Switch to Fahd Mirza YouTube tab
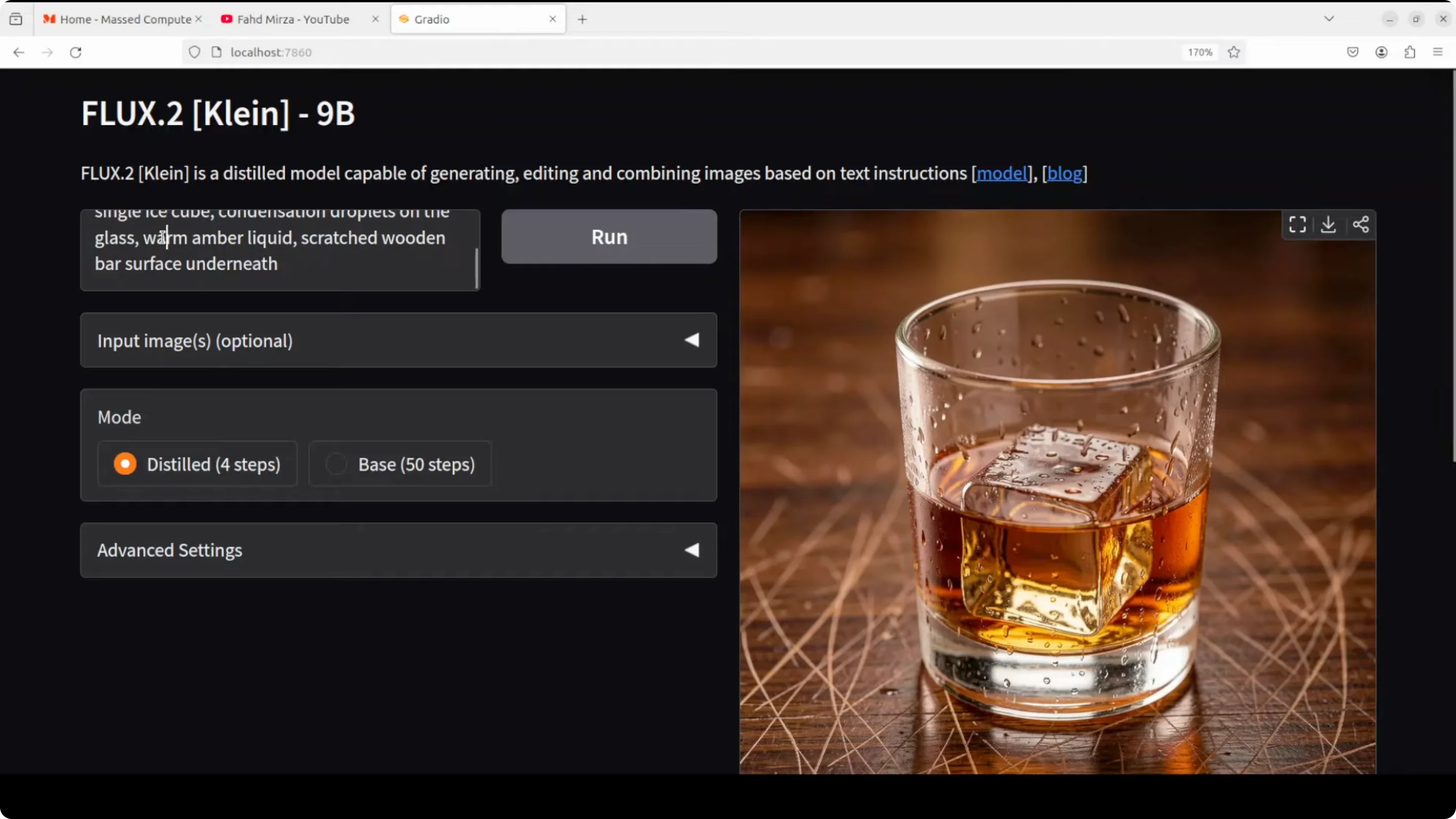The width and height of the screenshot is (1456, 819). (293, 19)
